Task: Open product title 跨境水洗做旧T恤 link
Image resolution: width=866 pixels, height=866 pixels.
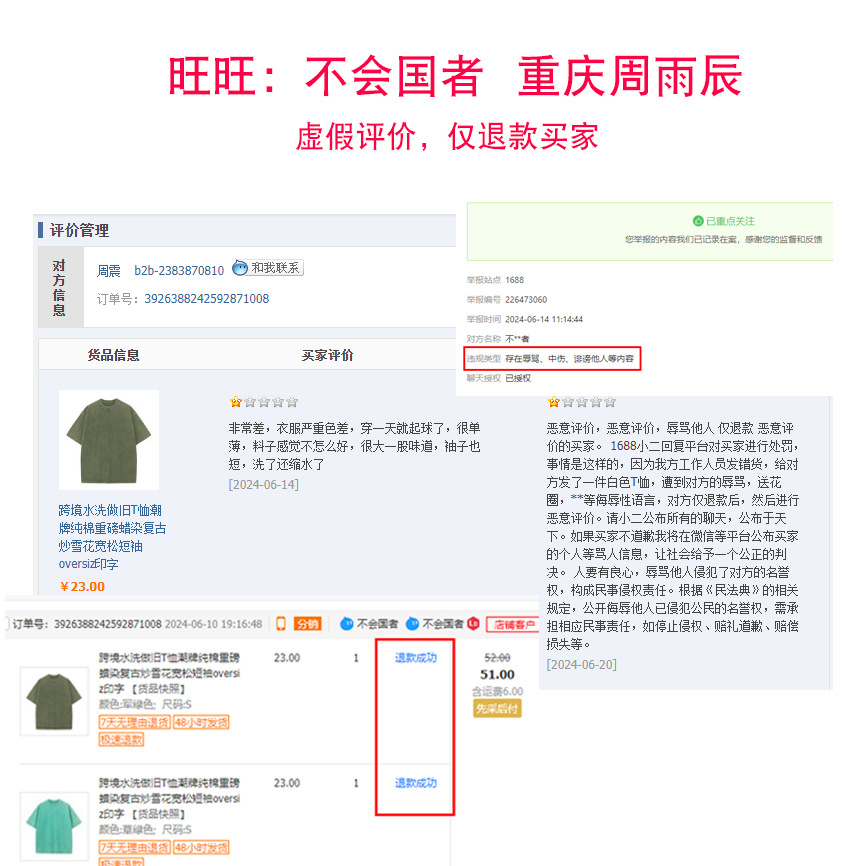Action: pyautogui.click(x=112, y=537)
